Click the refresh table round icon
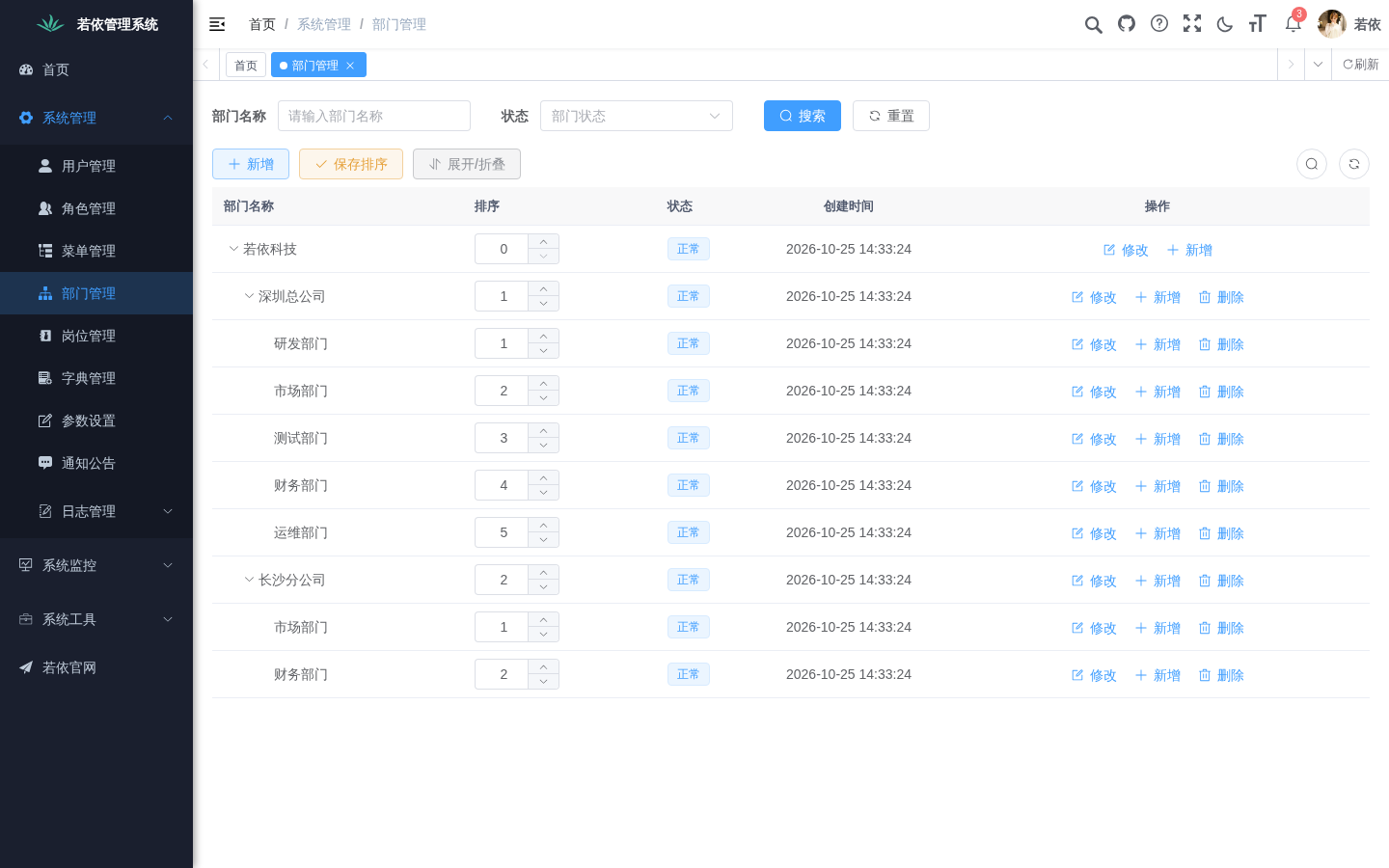The height and width of the screenshot is (868, 1389). pyautogui.click(x=1354, y=164)
